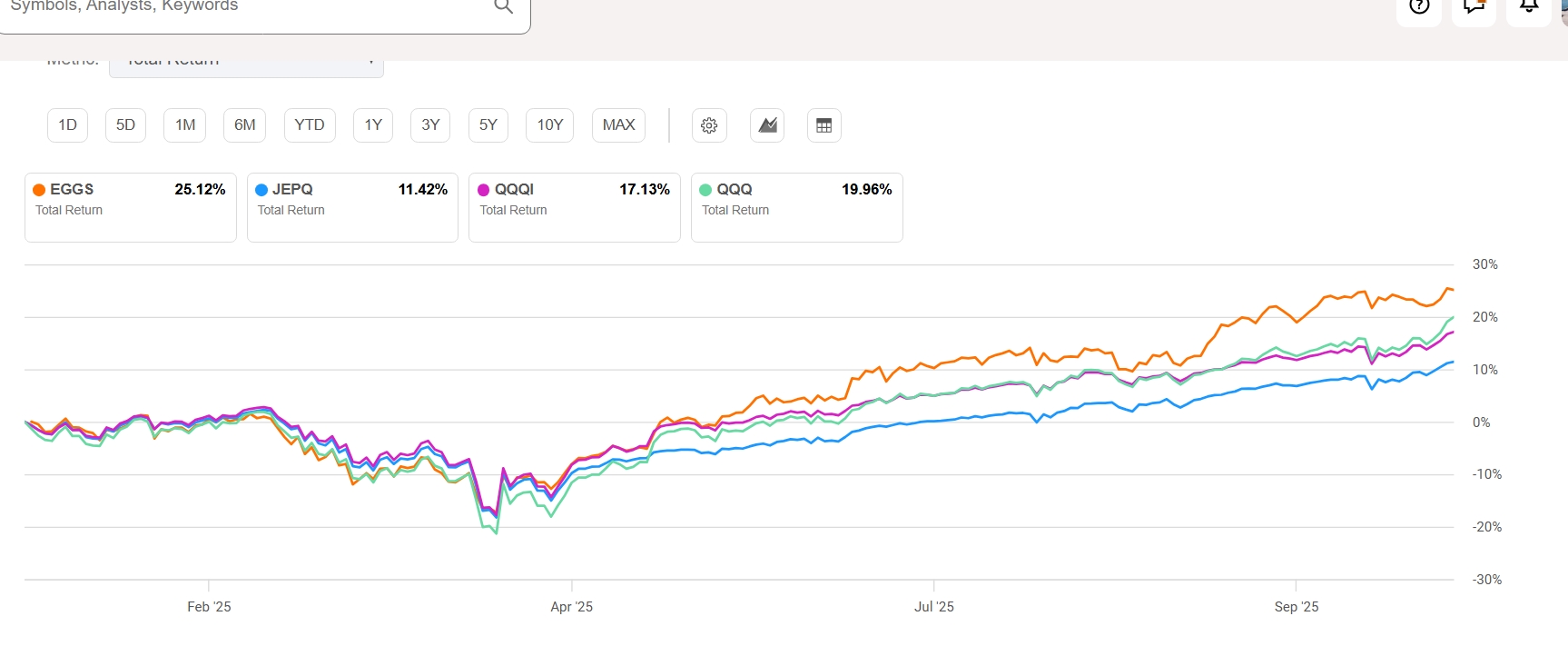Toggle the EGGS series legend card
1568x646 pixels.
pos(130,207)
